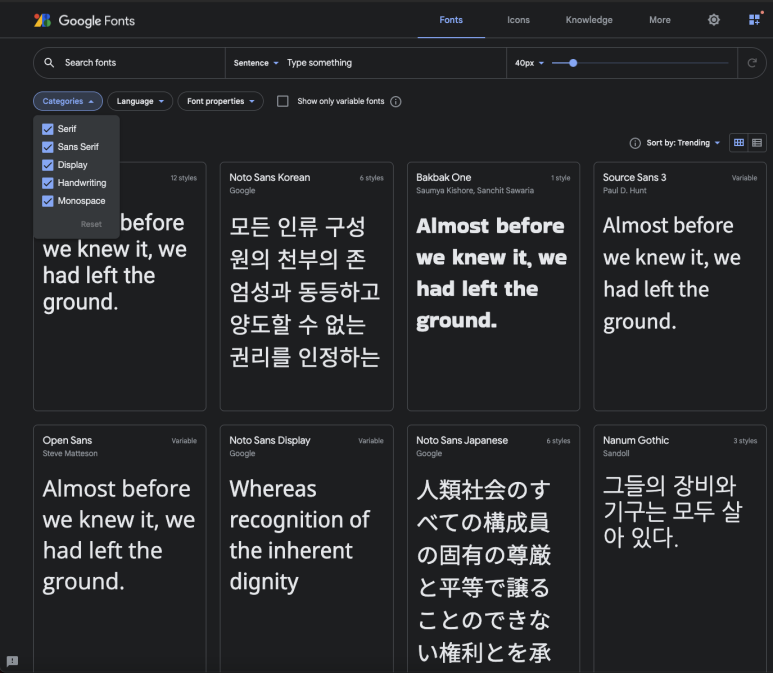The width and height of the screenshot is (773, 673).
Task: Collapse the Categories dropdown
Action: [x=68, y=101]
